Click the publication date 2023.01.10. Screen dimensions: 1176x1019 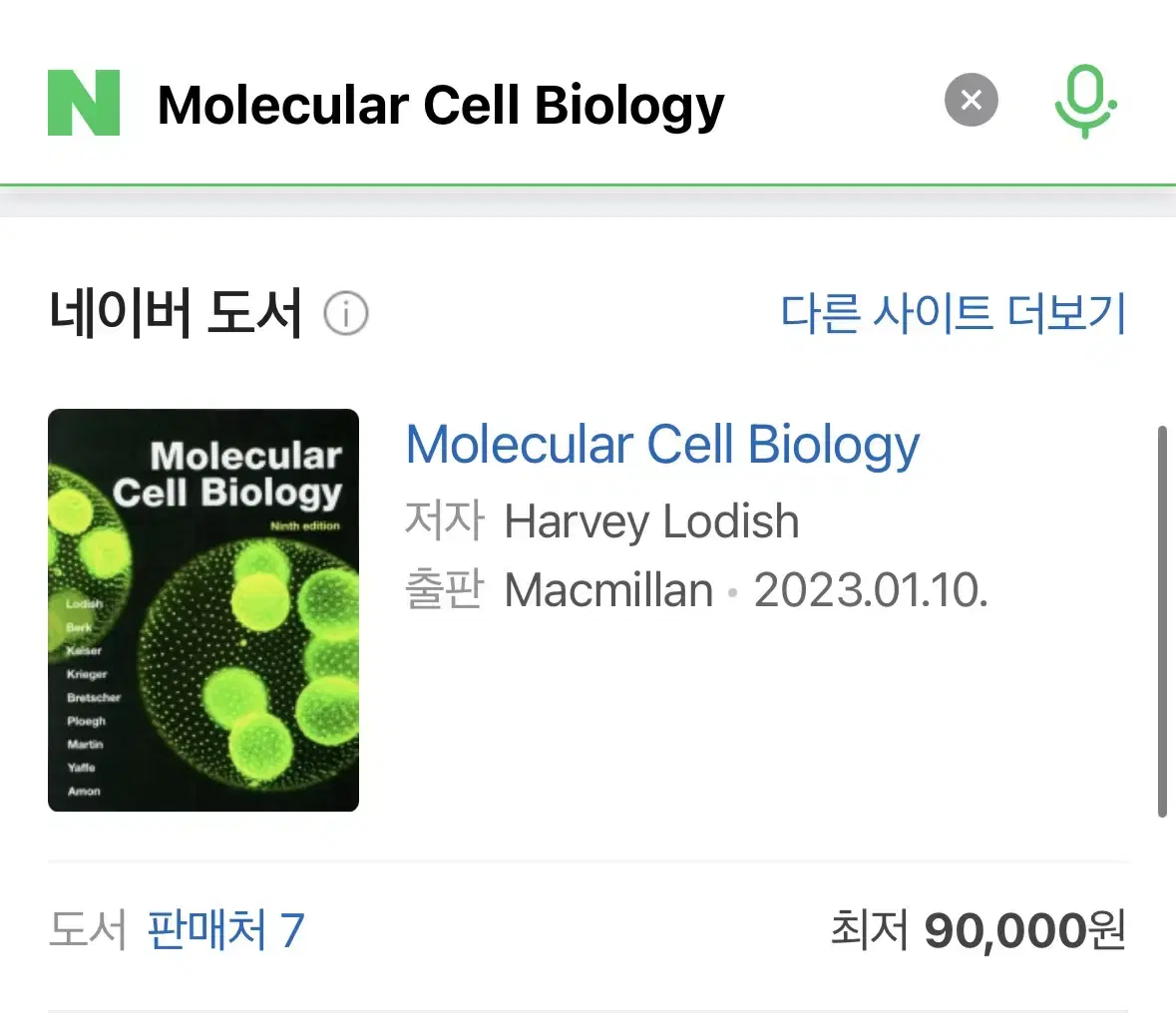click(x=871, y=590)
